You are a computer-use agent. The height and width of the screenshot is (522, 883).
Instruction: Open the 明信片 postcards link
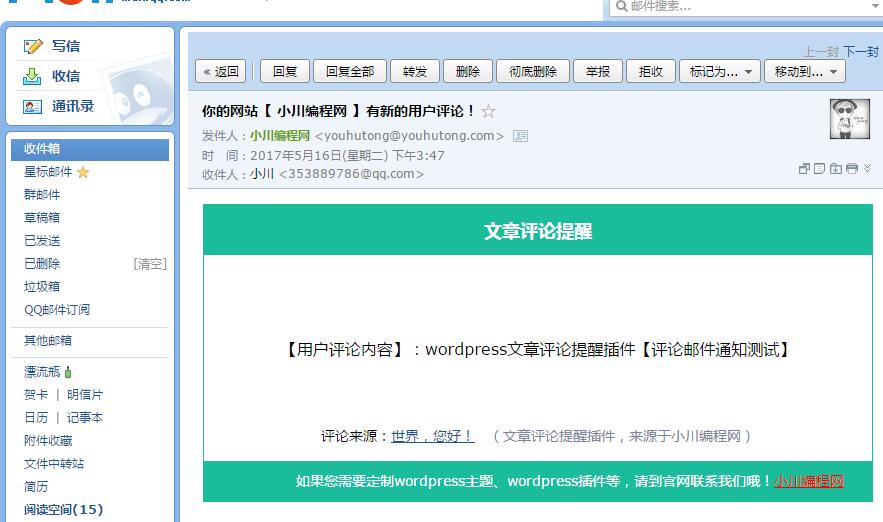(x=85, y=395)
